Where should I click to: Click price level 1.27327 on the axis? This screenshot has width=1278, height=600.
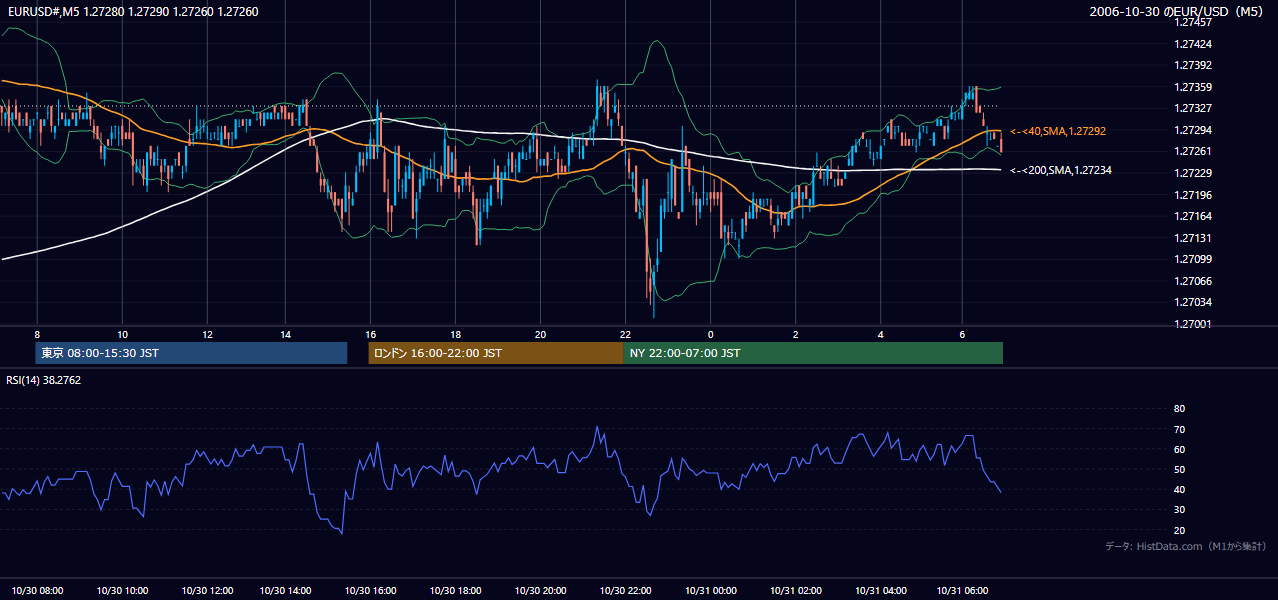[1192, 108]
